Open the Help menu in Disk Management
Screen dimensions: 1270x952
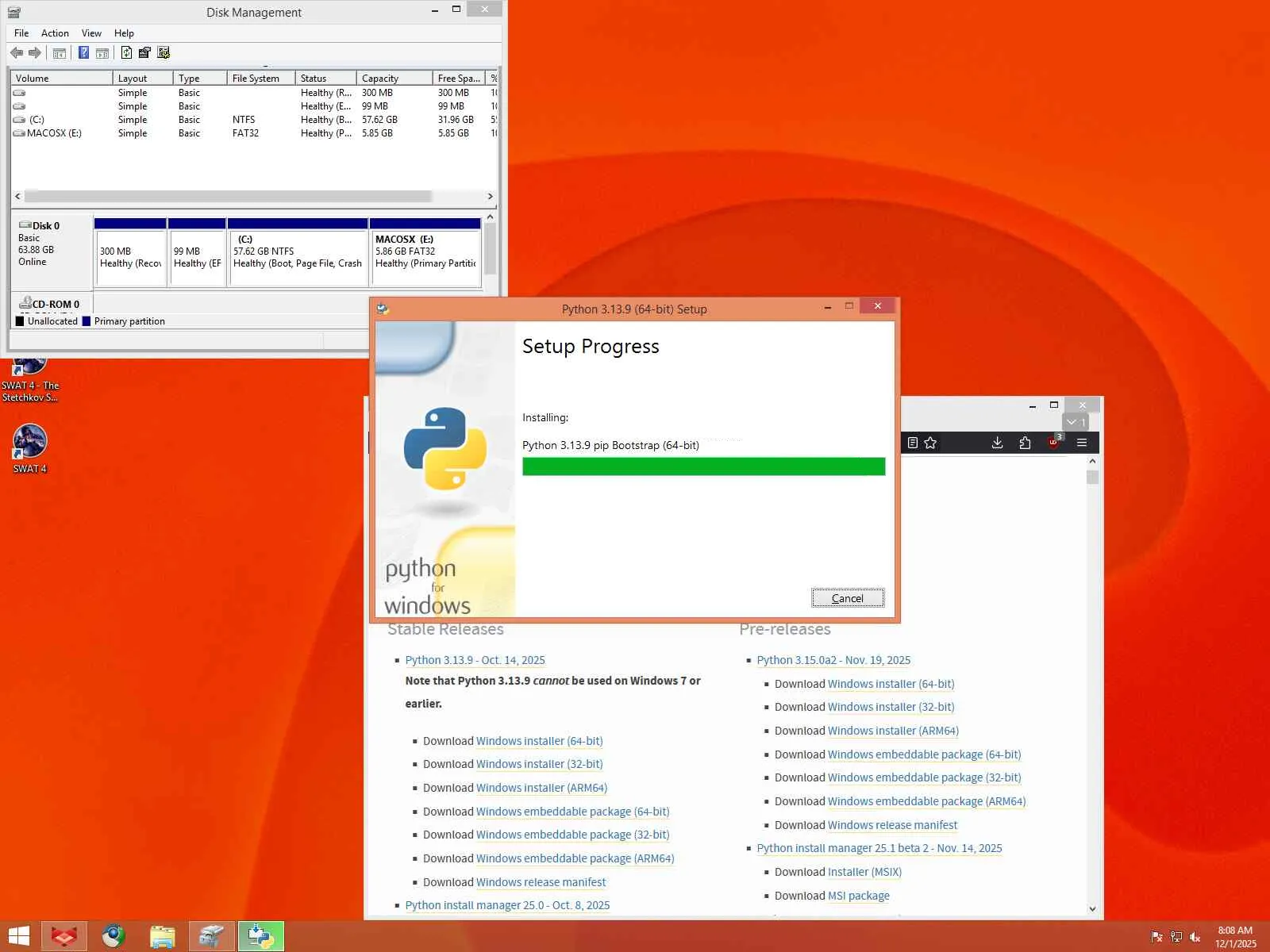[124, 33]
